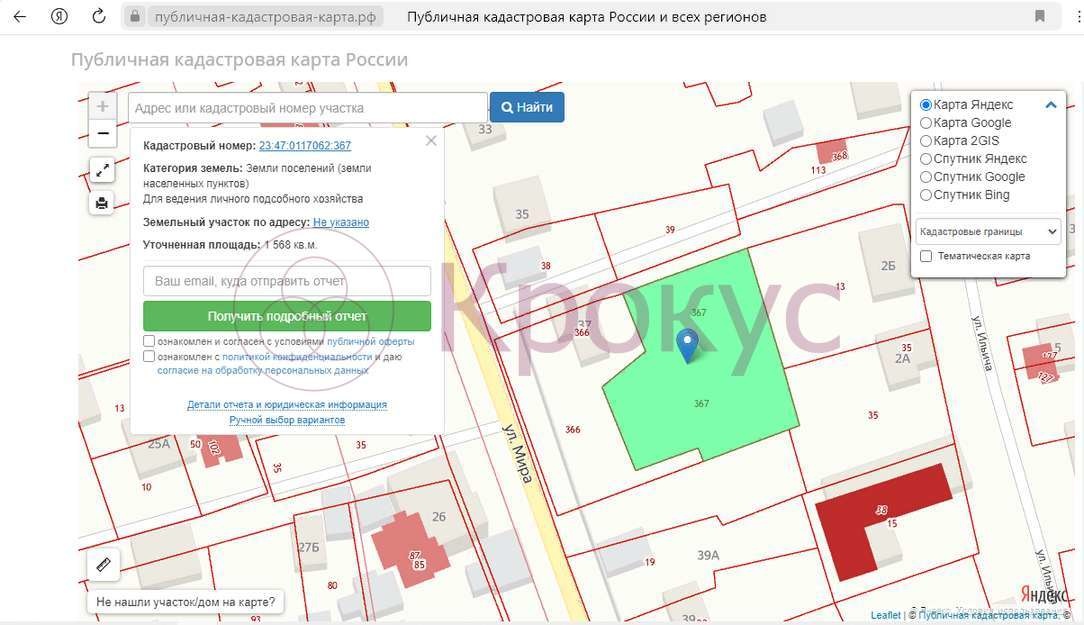Viewport: 1084px width, 625px height.
Task: Click Получить подробный отчет button
Action: 287,316
